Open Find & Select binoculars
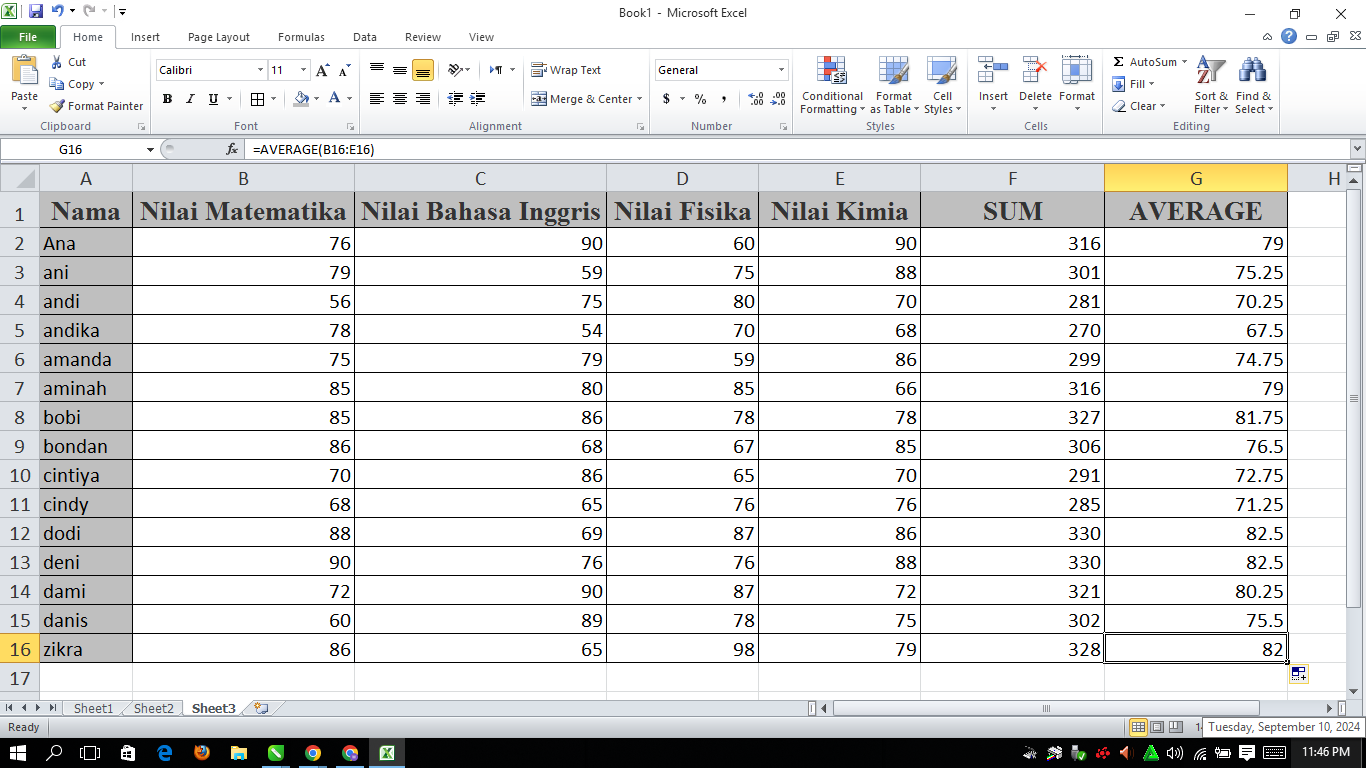Image resolution: width=1366 pixels, height=768 pixels. (1253, 86)
